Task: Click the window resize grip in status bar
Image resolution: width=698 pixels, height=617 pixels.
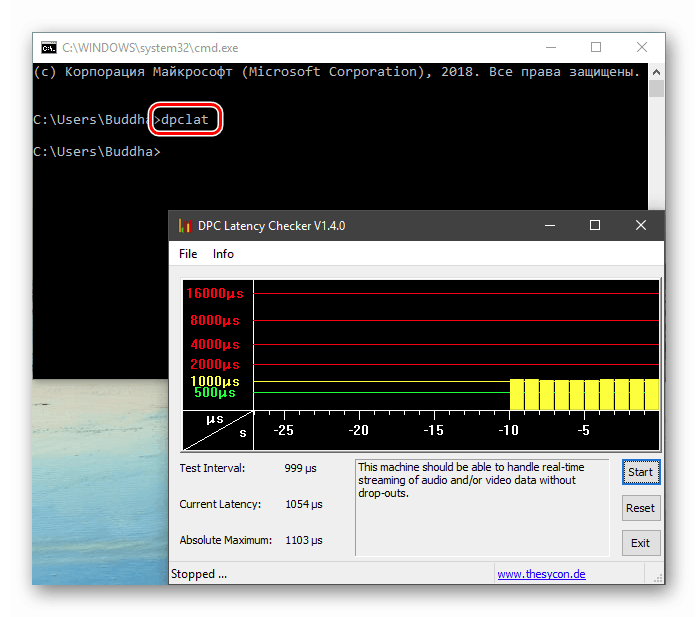Action: coord(657,578)
